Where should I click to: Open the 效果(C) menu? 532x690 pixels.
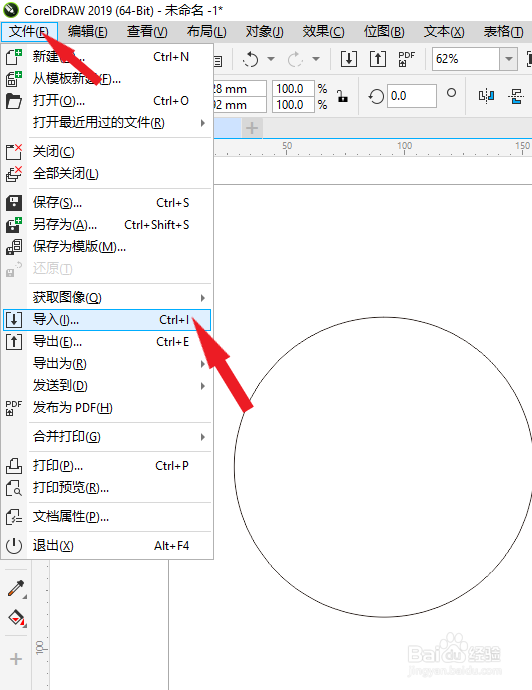click(323, 32)
